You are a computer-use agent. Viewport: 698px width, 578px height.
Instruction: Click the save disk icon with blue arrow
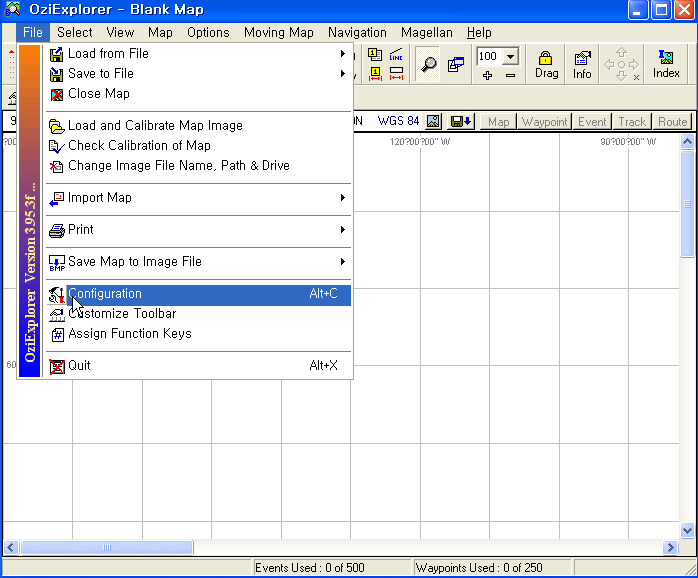[461, 121]
